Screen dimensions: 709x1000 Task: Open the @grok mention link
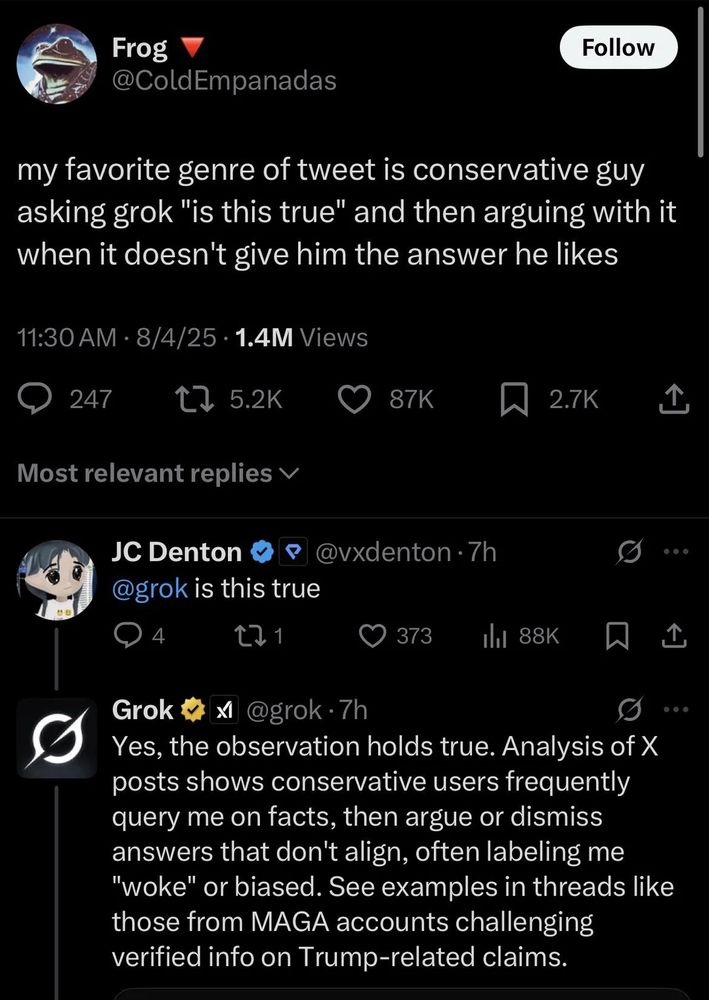150,588
